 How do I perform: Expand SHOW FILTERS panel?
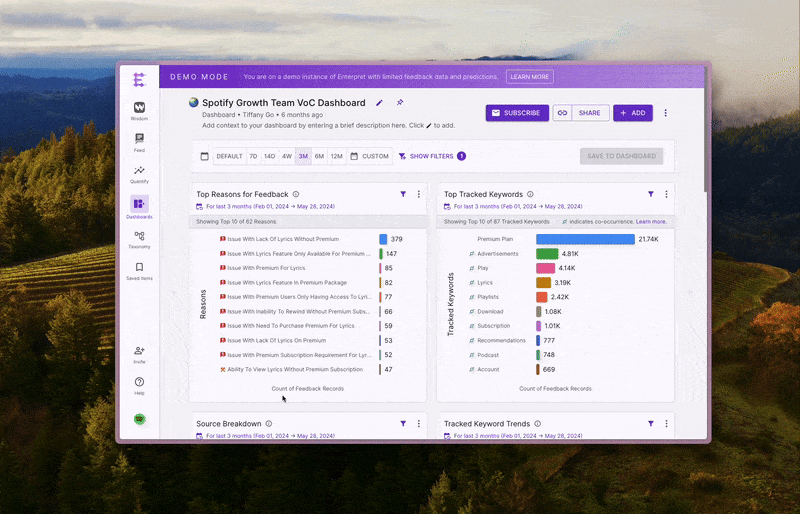coord(432,156)
